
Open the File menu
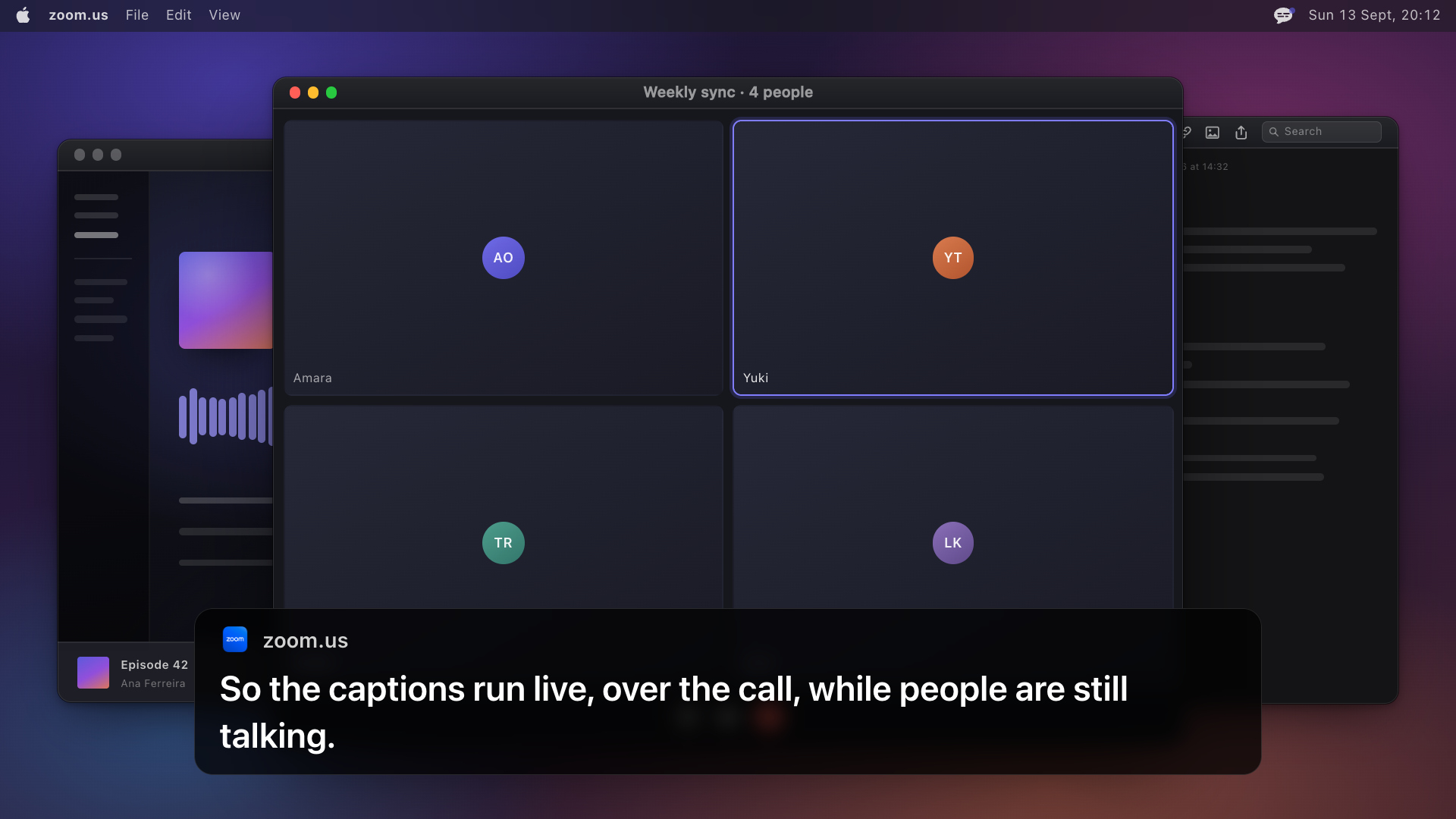pyautogui.click(x=137, y=15)
